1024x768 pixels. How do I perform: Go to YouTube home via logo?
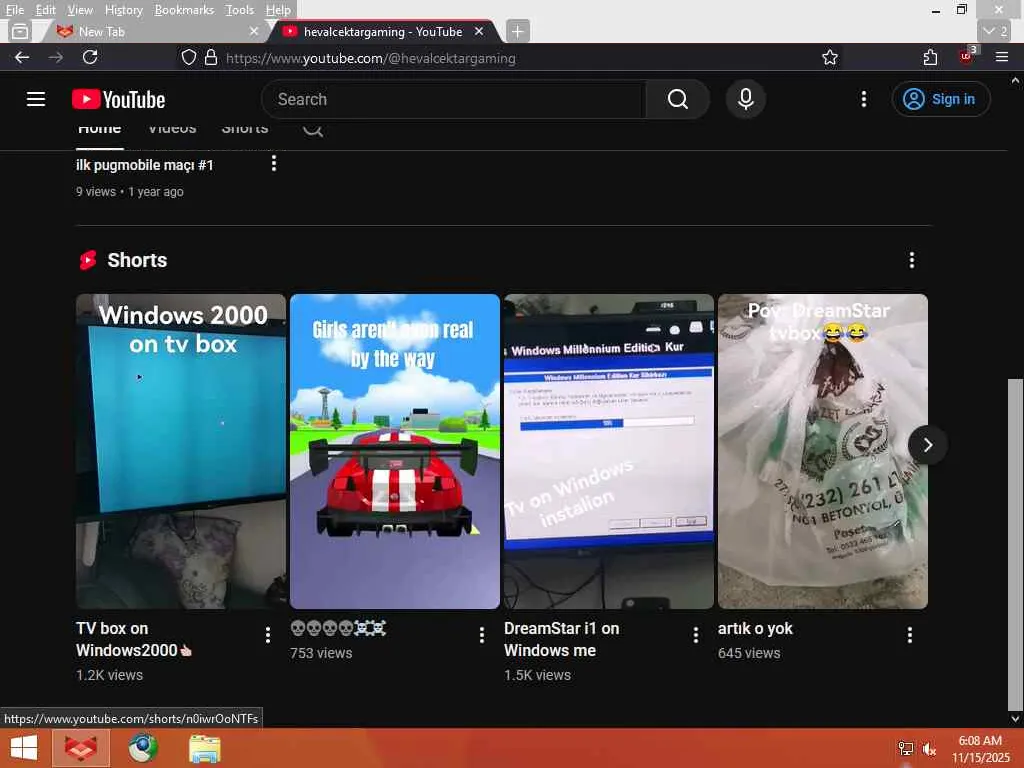[x=118, y=99]
